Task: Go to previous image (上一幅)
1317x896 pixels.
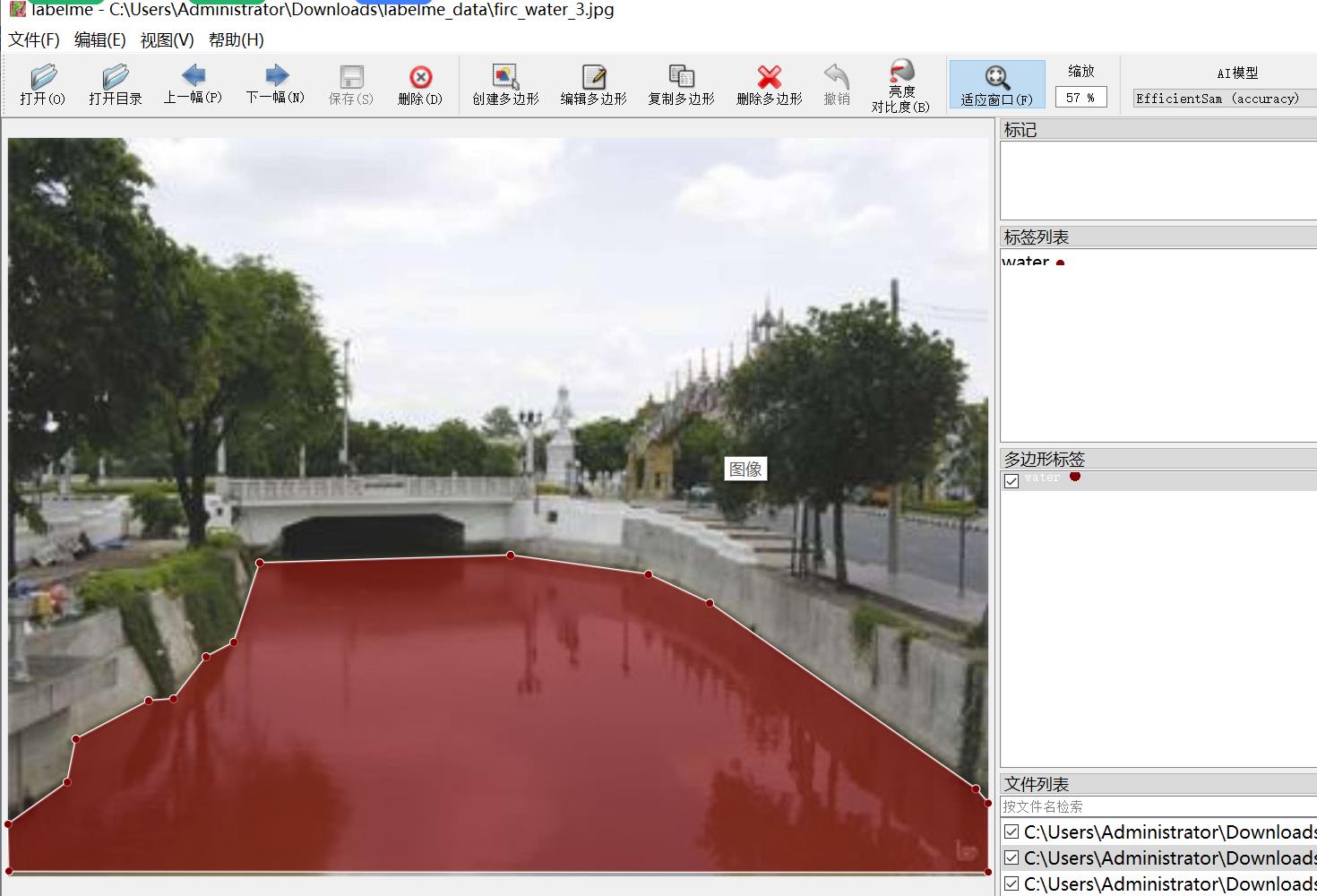Action: (x=193, y=84)
